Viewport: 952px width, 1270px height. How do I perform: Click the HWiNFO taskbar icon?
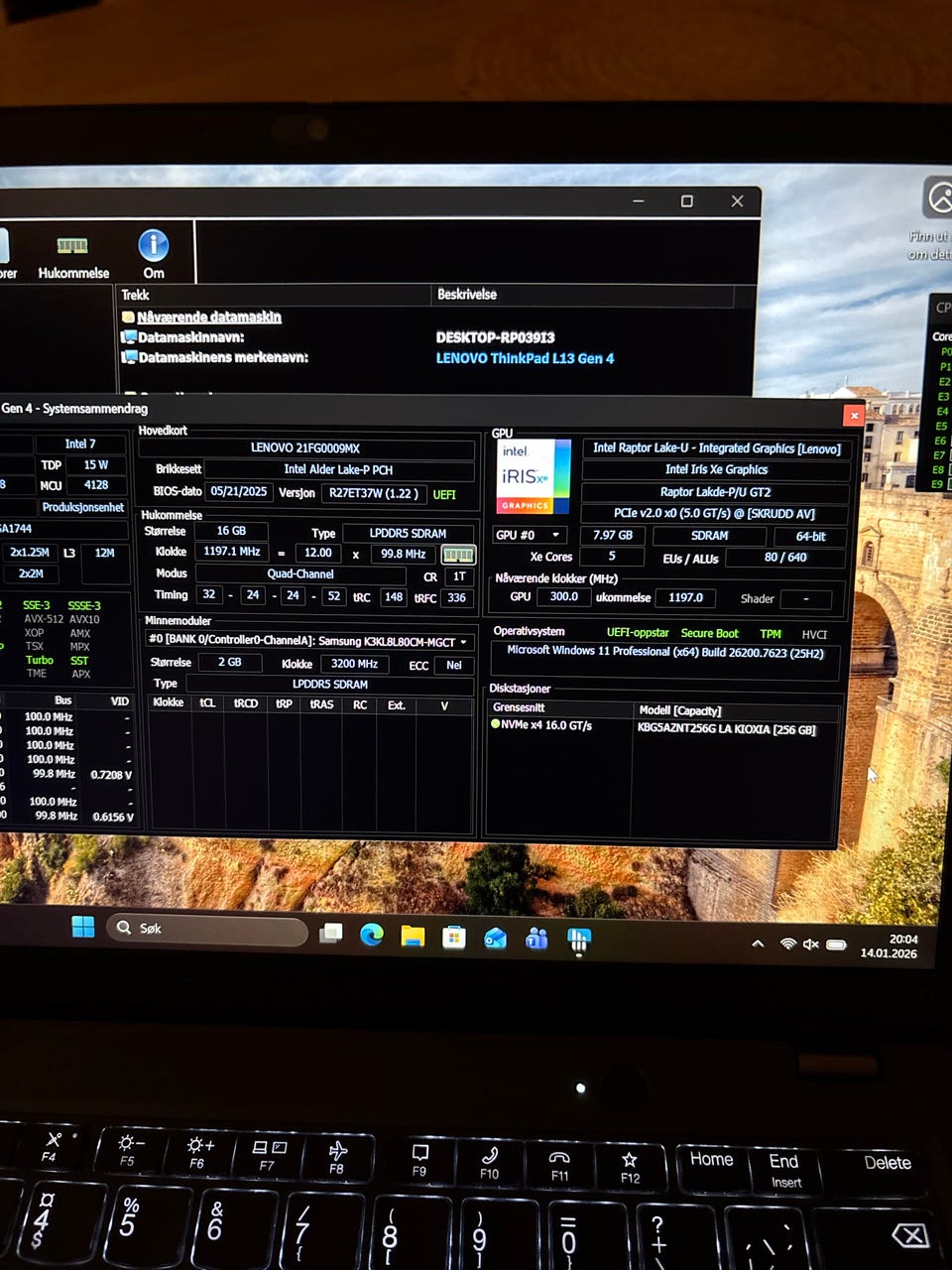(578, 939)
